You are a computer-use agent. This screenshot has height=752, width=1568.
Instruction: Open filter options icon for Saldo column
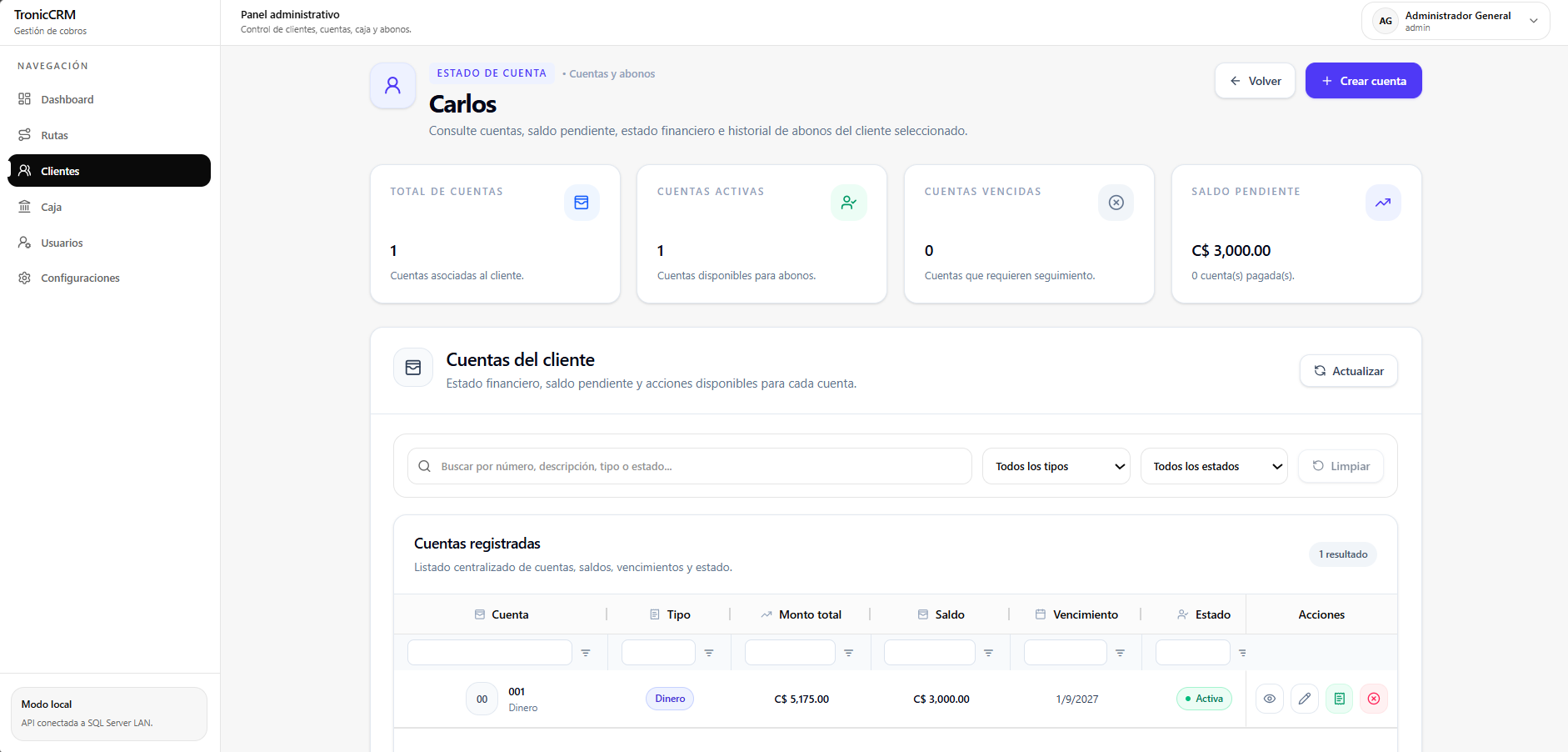click(988, 653)
